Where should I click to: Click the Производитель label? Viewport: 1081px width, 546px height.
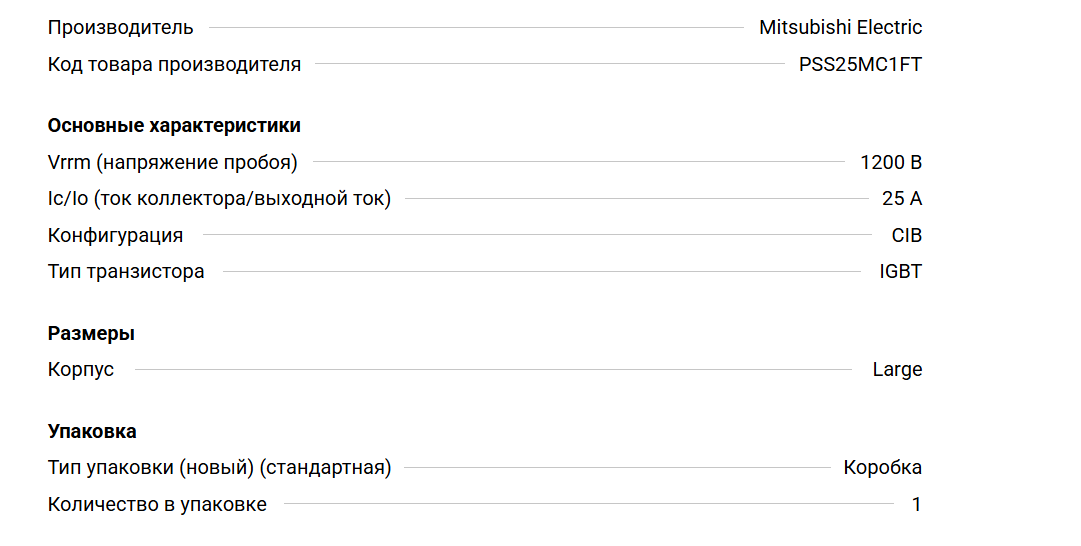(x=121, y=27)
